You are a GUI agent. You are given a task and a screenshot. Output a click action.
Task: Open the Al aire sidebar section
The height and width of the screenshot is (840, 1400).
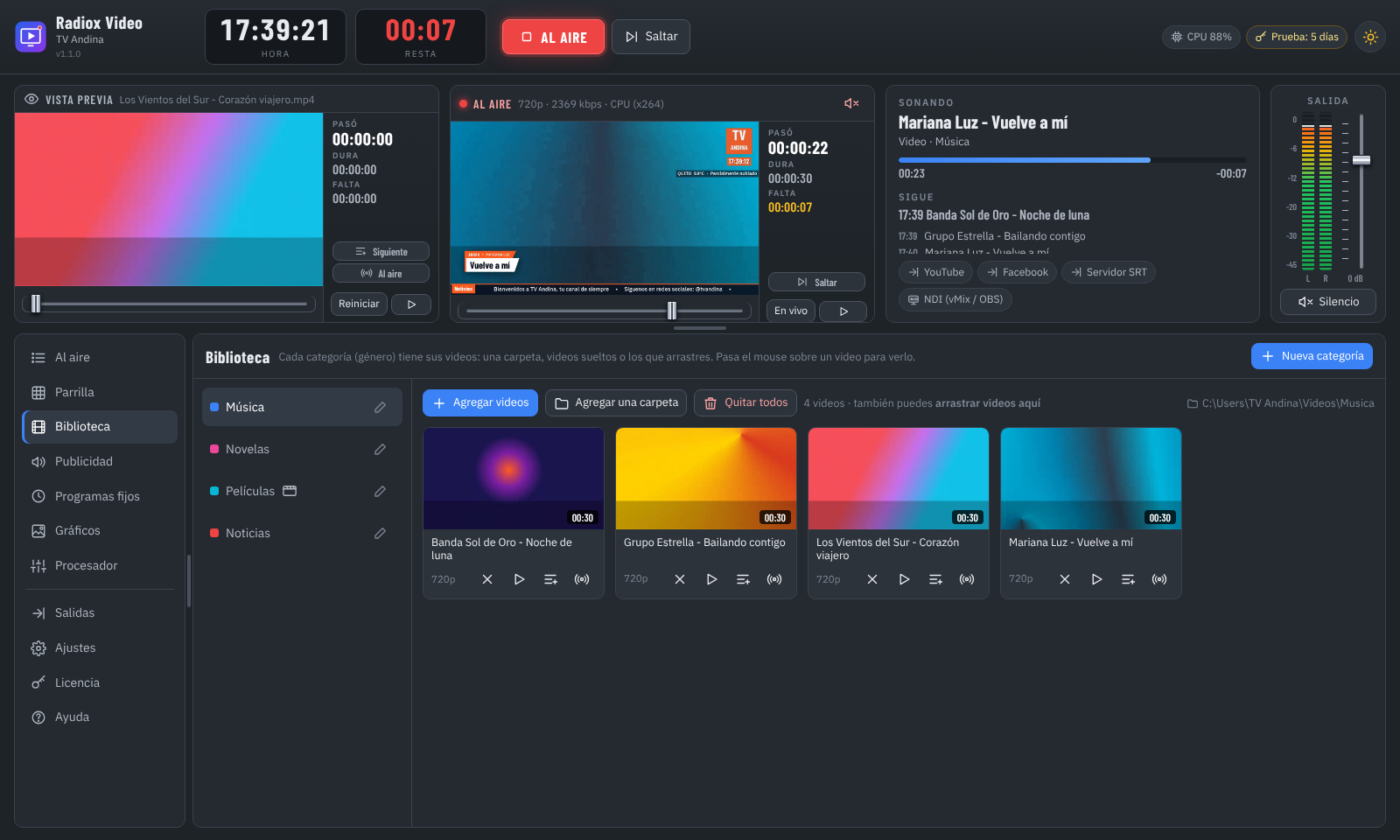pyautogui.click(x=100, y=357)
